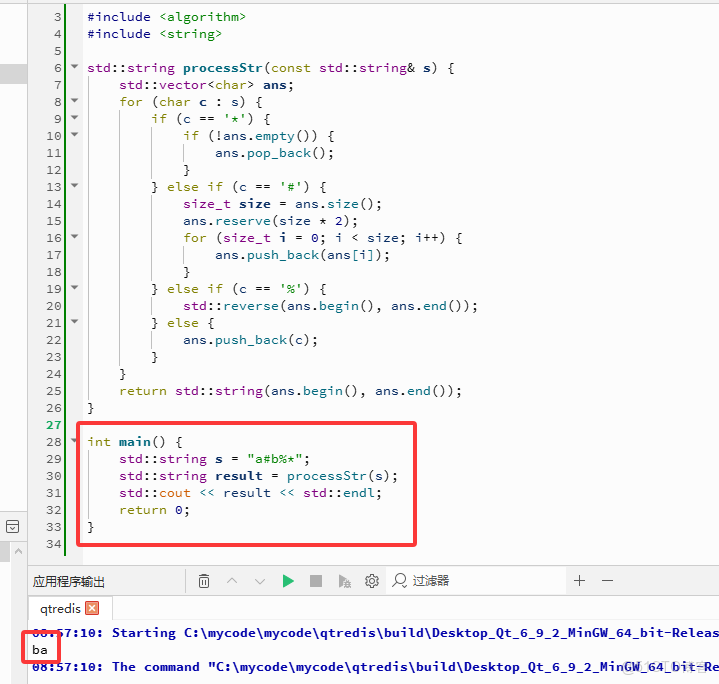Collapse the main function at line 28
The image size is (719, 684).
(74, 441)
